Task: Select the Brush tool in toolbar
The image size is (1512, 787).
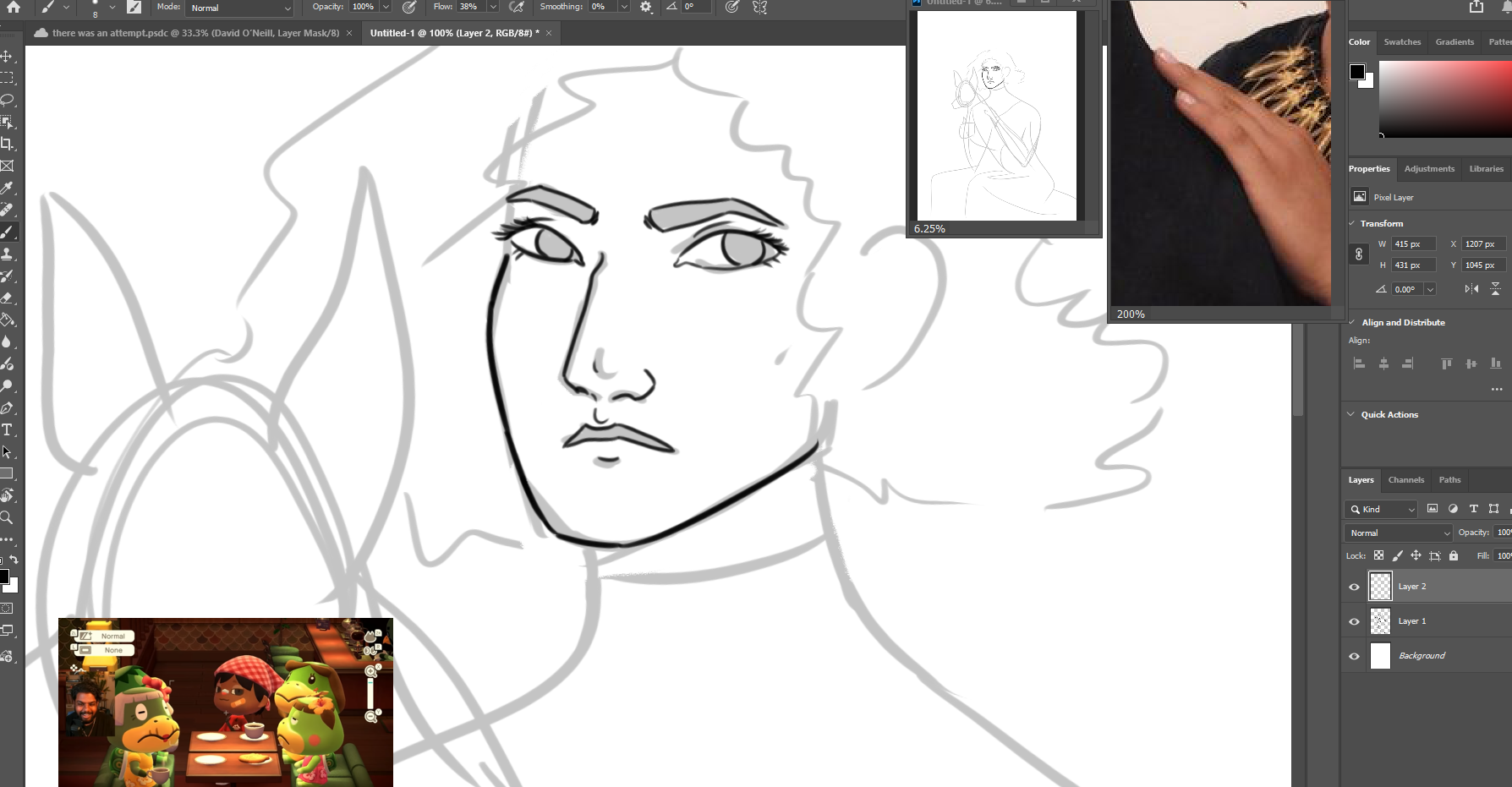Action: pos(7,232)
